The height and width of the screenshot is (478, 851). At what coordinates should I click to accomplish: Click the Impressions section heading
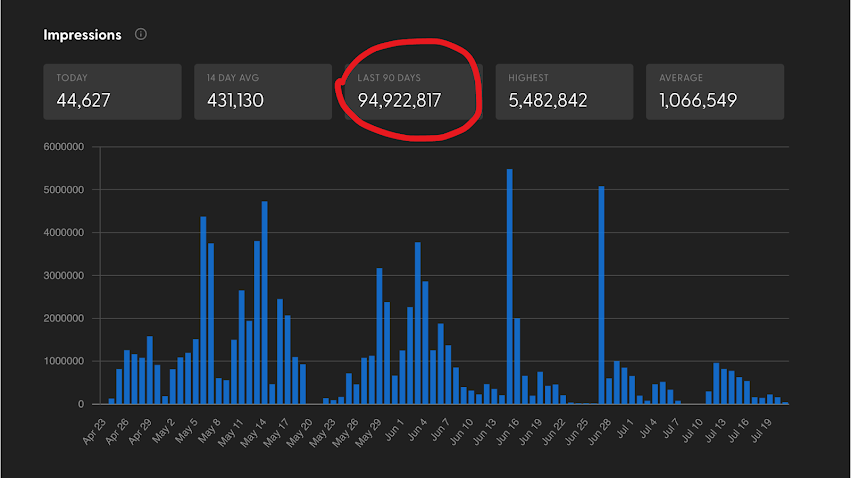click(82, 34)
